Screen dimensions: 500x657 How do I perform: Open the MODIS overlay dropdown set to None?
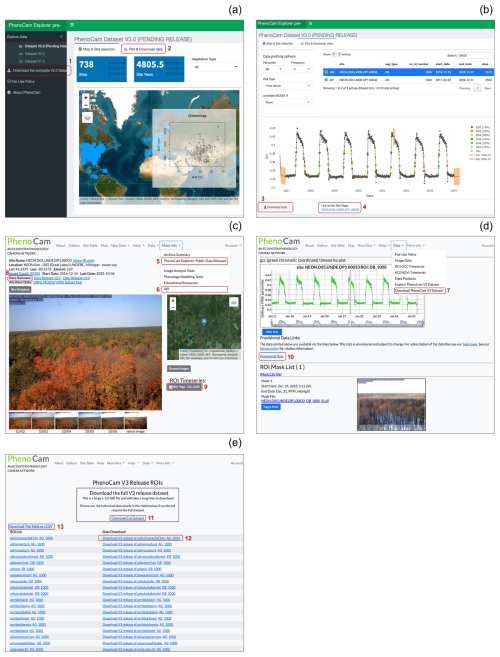click(x=288, y=102)
